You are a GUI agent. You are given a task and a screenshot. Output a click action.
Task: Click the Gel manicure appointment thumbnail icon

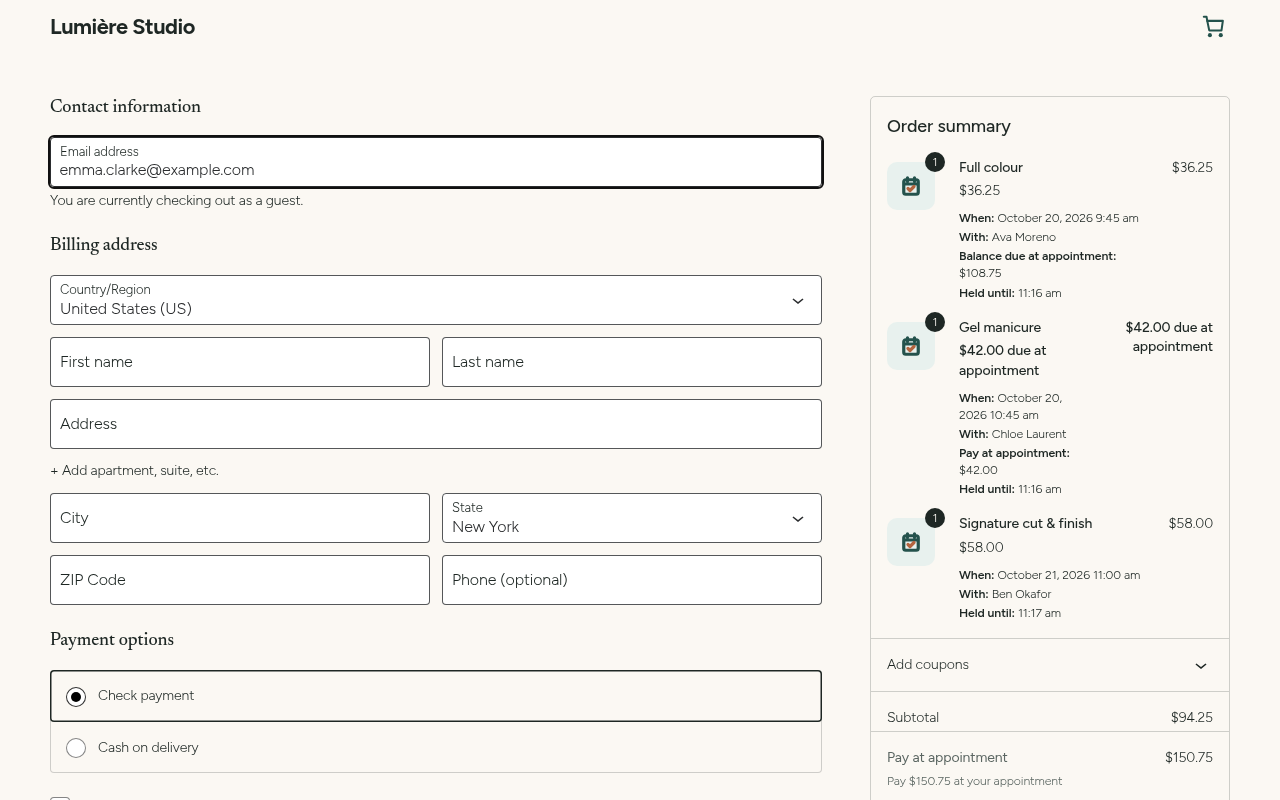911,346
